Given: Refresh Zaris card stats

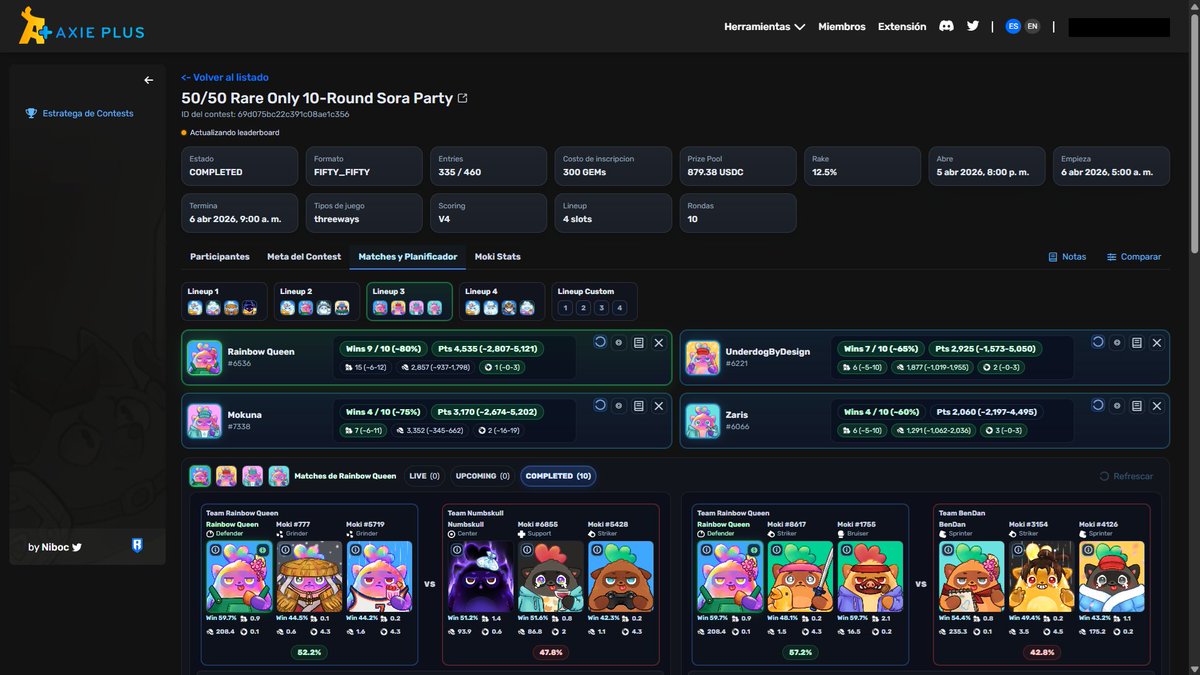Looking at the screenshot, I should coord(1098,405).
